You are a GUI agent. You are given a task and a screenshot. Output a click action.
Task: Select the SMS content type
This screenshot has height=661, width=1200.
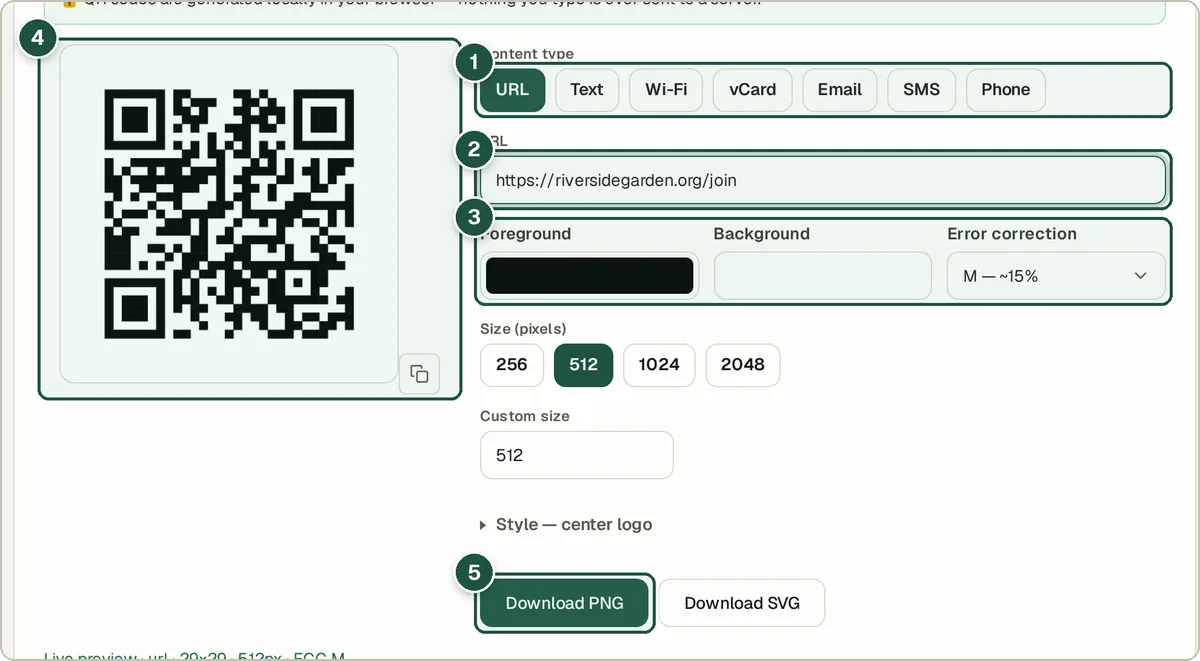click(921, 90)
